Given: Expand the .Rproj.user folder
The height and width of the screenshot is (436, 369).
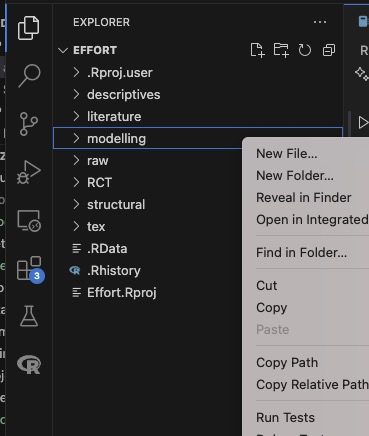Looking at the screenshot, I should pyautogui.click(x=76, y=72).
